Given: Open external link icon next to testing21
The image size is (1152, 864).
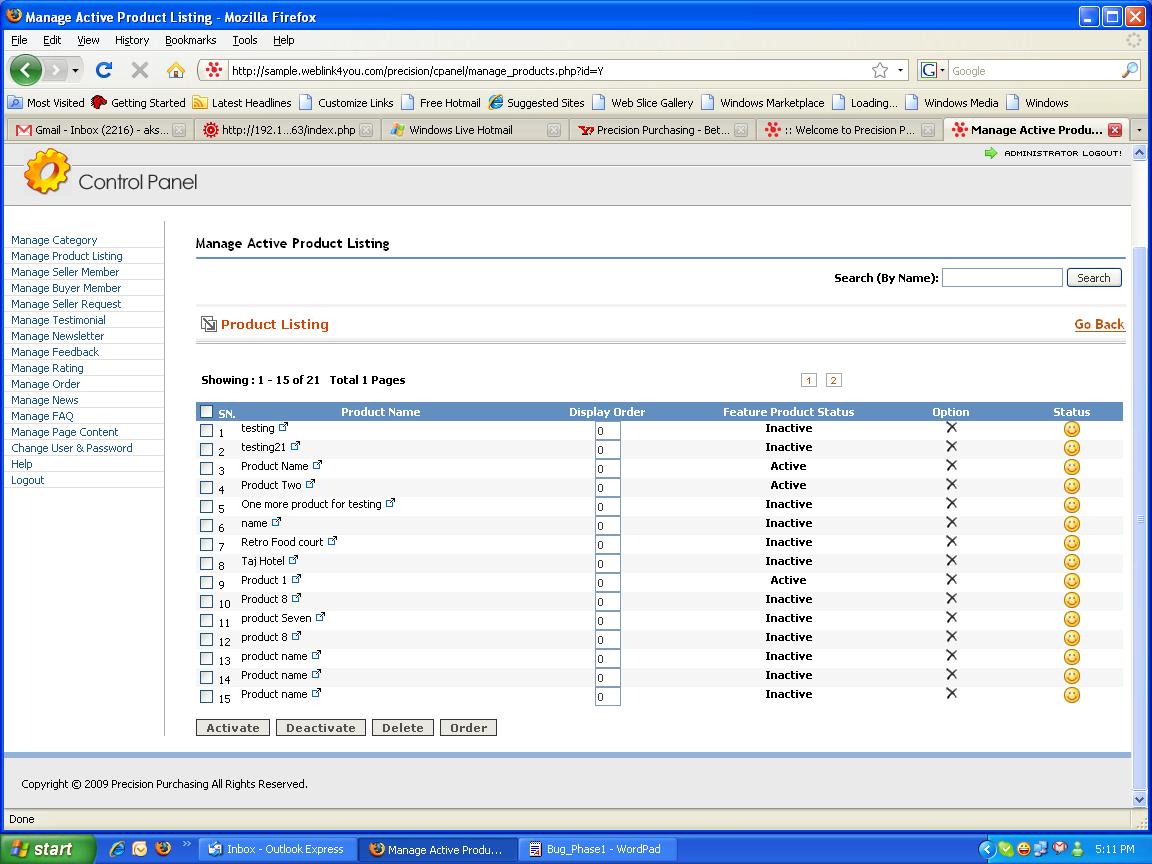Looking at the screenshot, I should click(x=295, y=446).
